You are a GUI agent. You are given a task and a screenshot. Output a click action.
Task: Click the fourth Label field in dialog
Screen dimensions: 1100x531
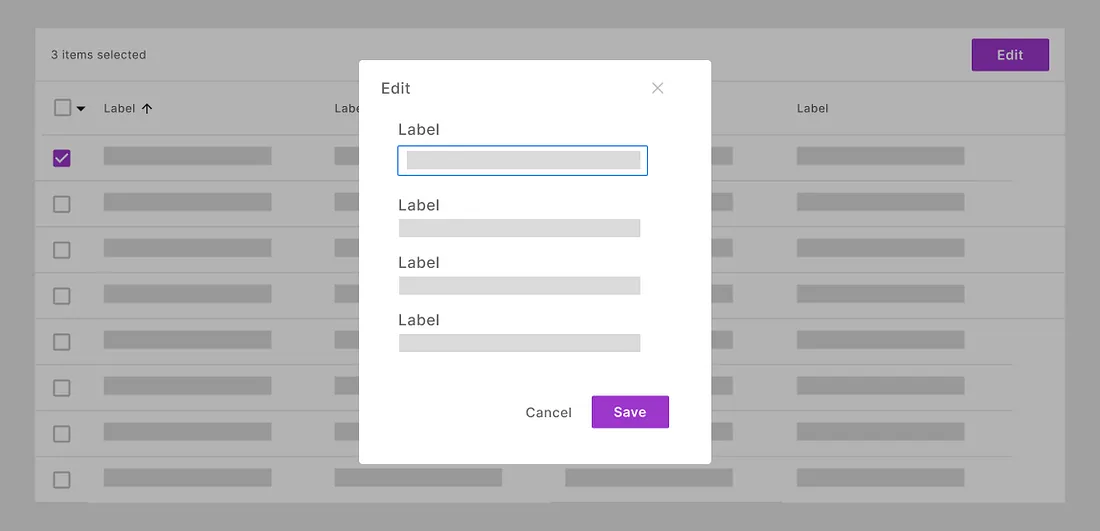(x=519, y=343)
